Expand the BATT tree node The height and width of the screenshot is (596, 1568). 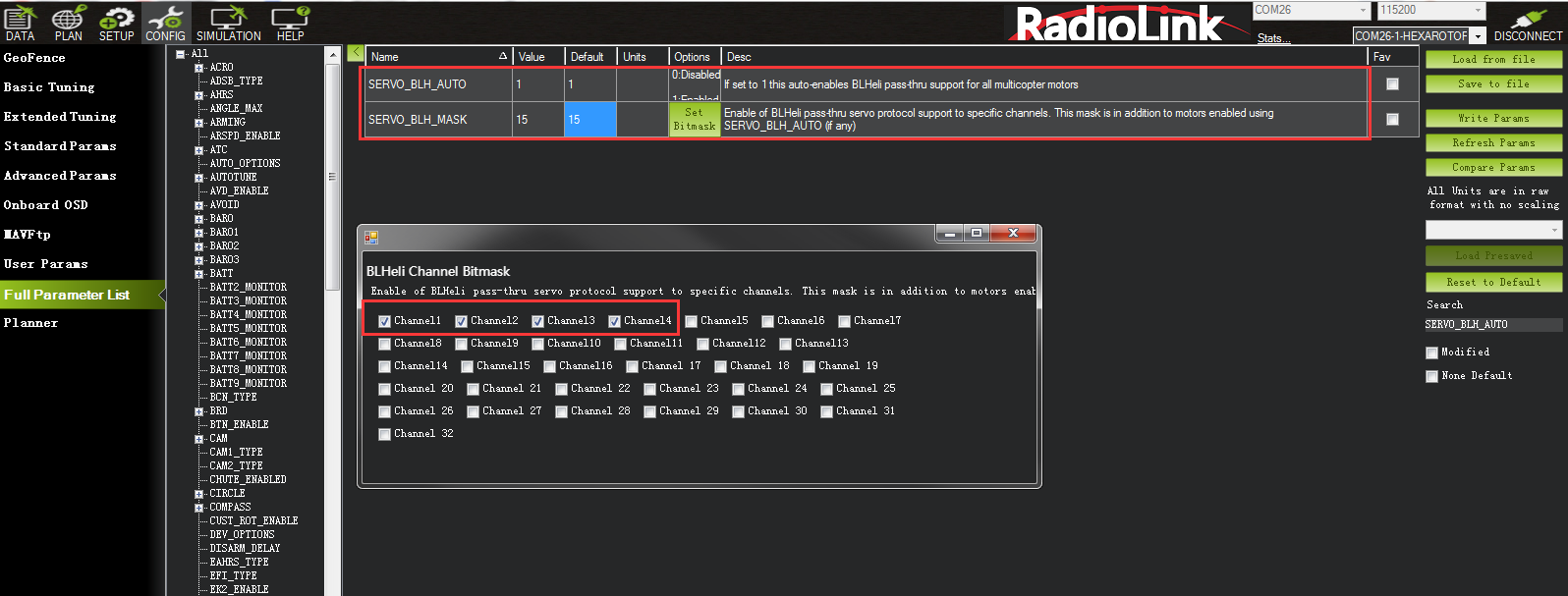(198, 274)
